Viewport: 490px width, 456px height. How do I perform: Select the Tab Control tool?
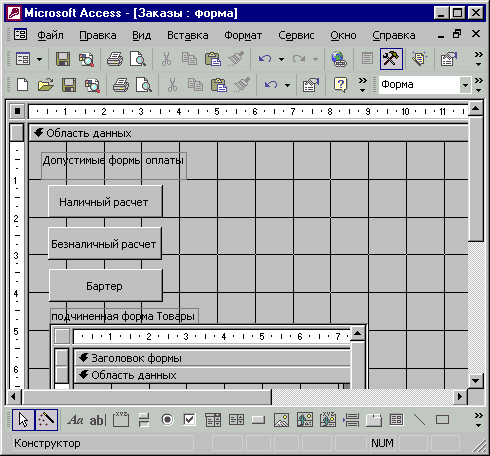[x=374, y=420]
